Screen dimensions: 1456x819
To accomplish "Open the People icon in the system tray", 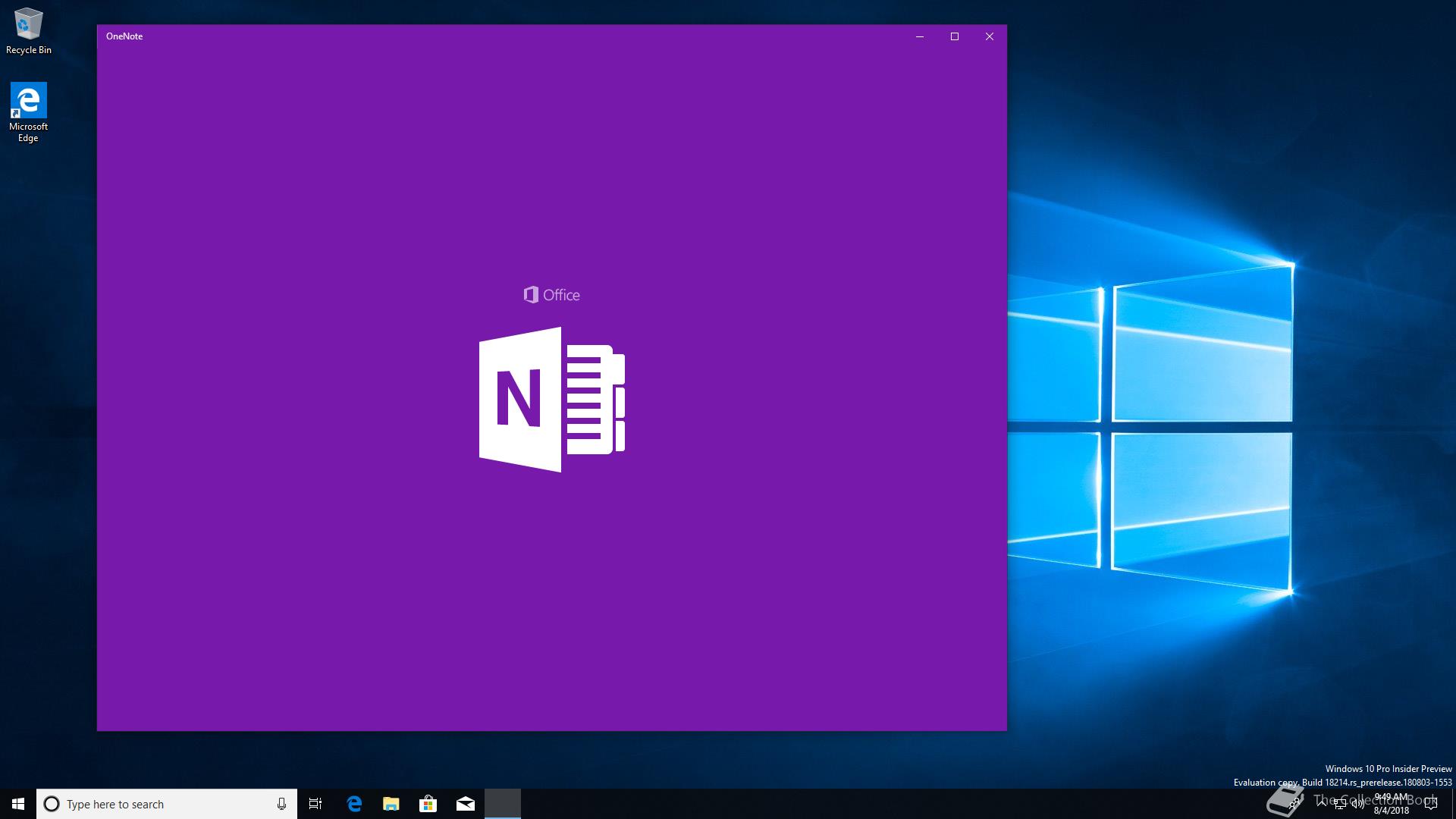I will pos(1295,804).
